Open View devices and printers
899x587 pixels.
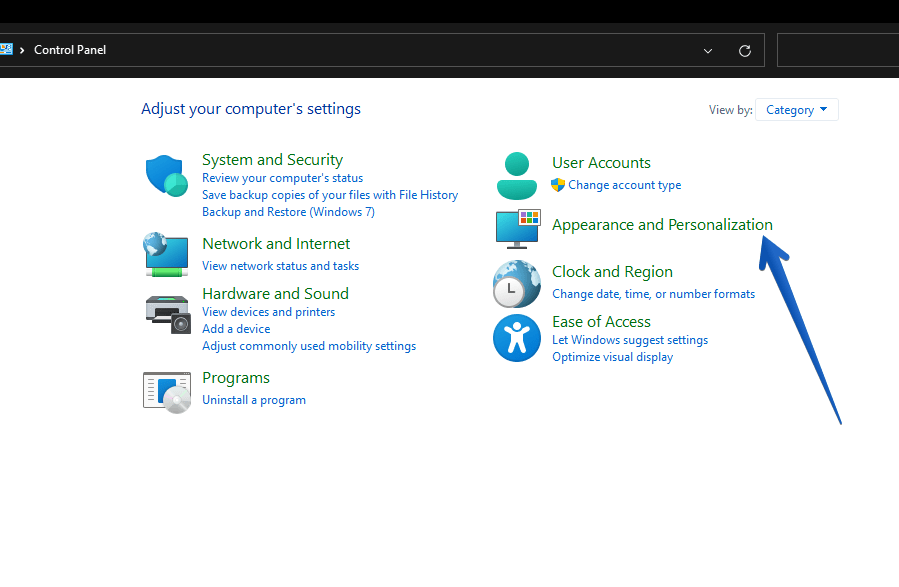point(268,312)
